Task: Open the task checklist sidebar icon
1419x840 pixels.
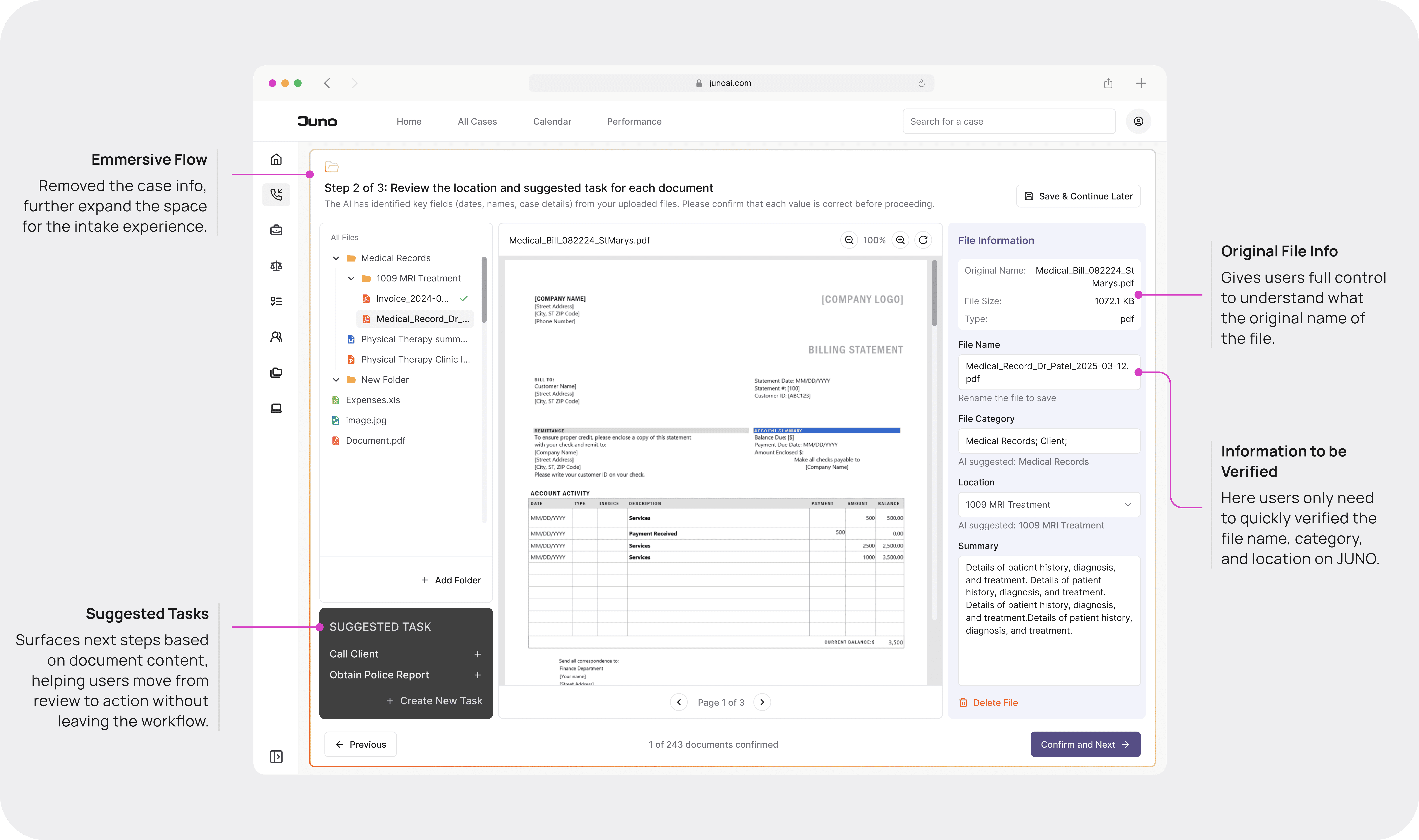Action: [276, 301]
